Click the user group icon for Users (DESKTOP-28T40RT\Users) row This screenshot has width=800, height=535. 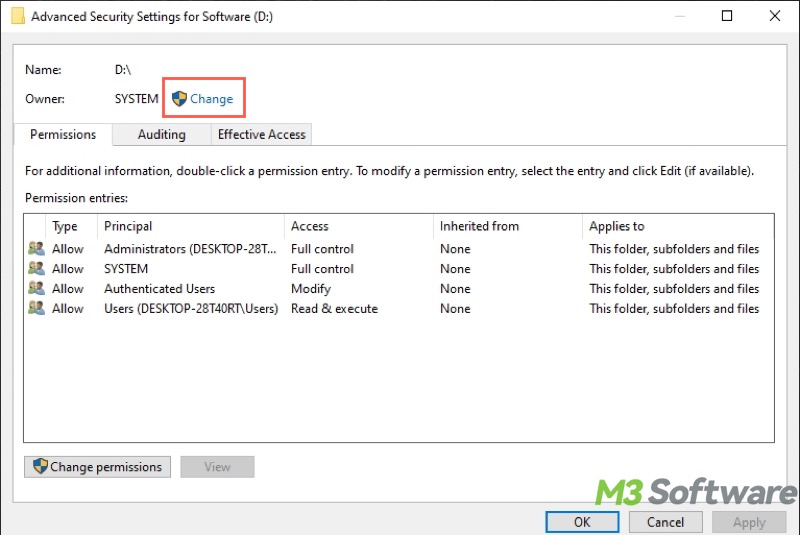pyautogui.click(x=36, y=309)
